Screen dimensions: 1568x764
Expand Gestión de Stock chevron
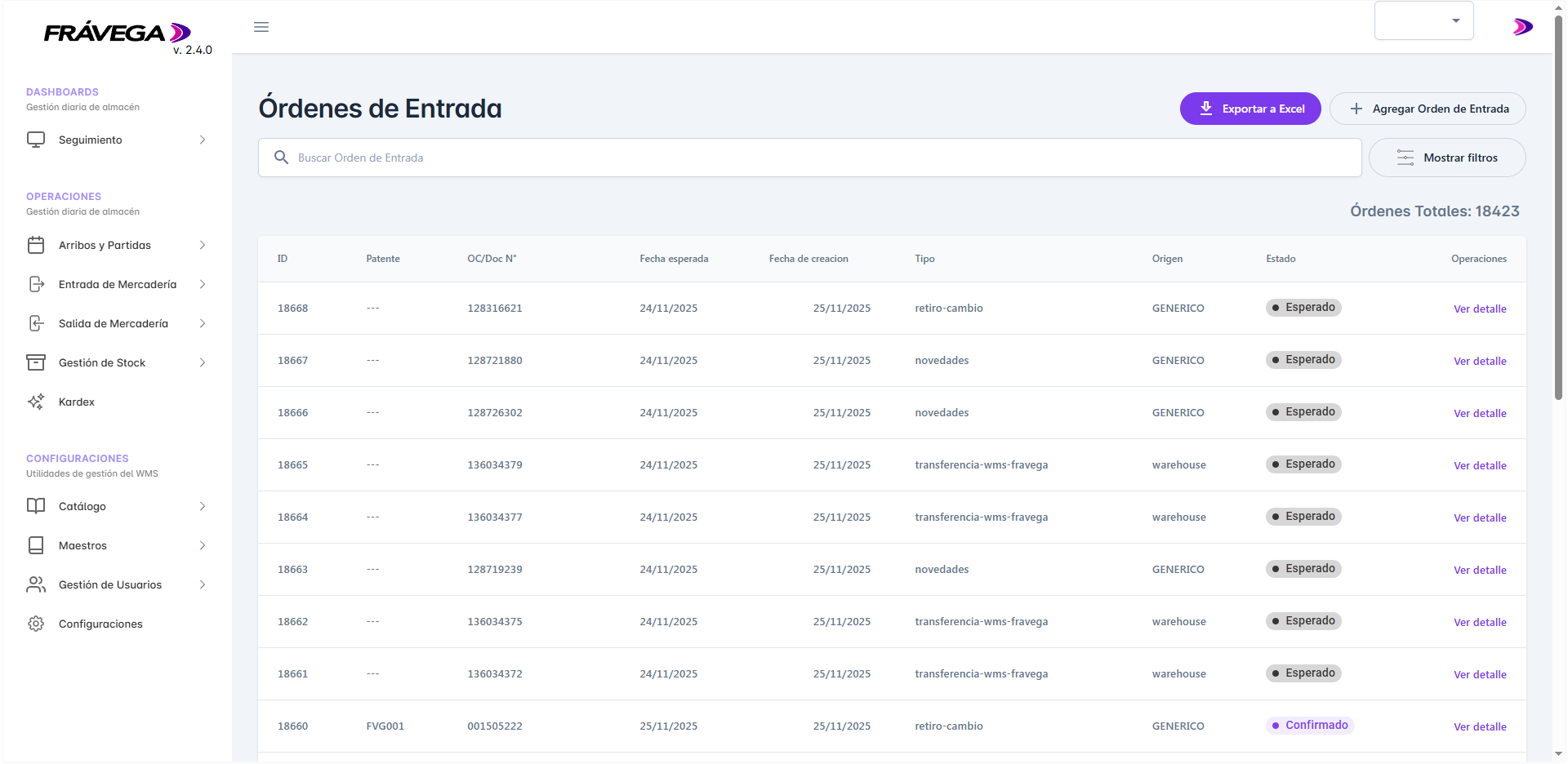coord(203,362)
